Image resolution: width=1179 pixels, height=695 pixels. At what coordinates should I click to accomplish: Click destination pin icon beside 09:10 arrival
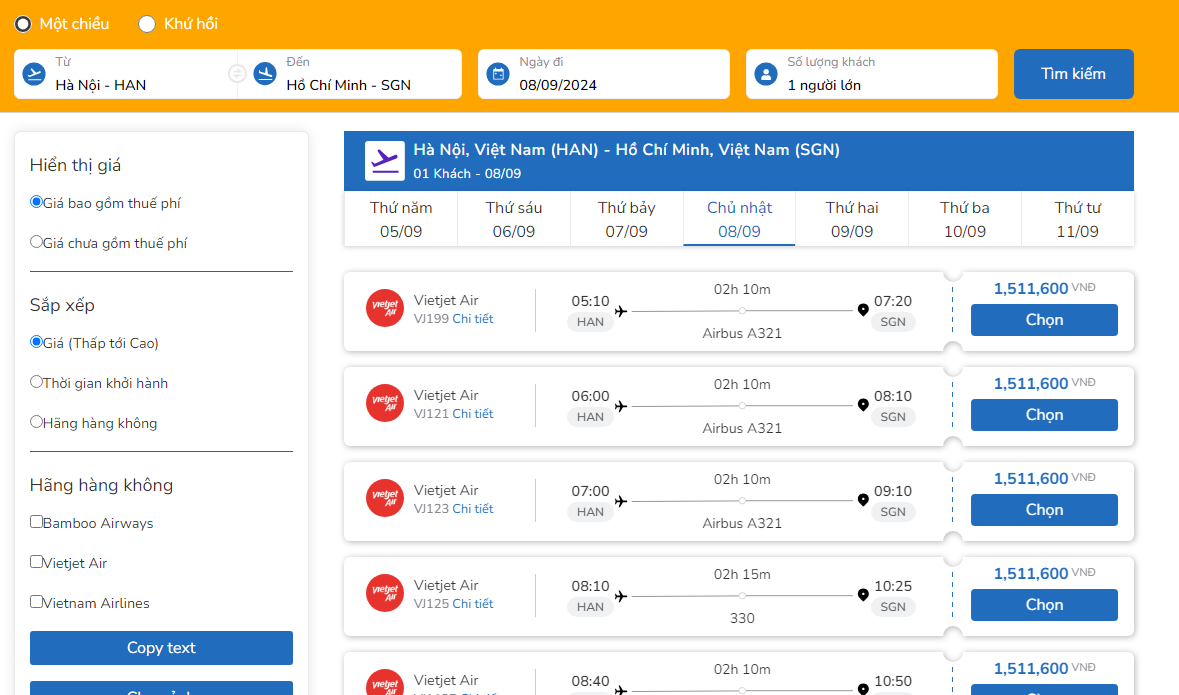coord(863,499)
